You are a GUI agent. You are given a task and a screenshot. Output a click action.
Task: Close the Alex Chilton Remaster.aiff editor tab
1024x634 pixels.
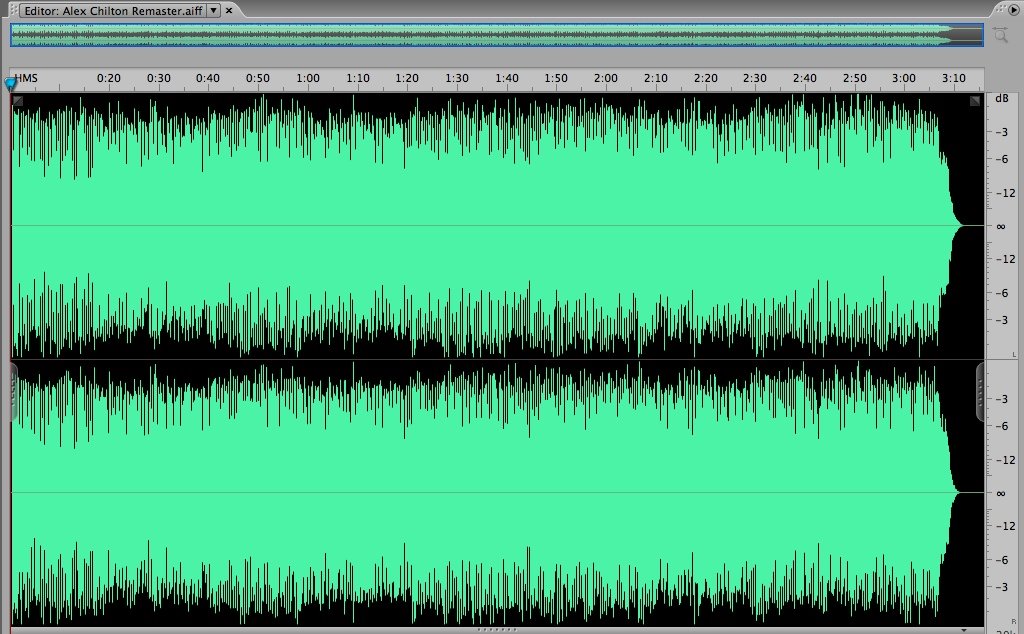coord(229,10)
